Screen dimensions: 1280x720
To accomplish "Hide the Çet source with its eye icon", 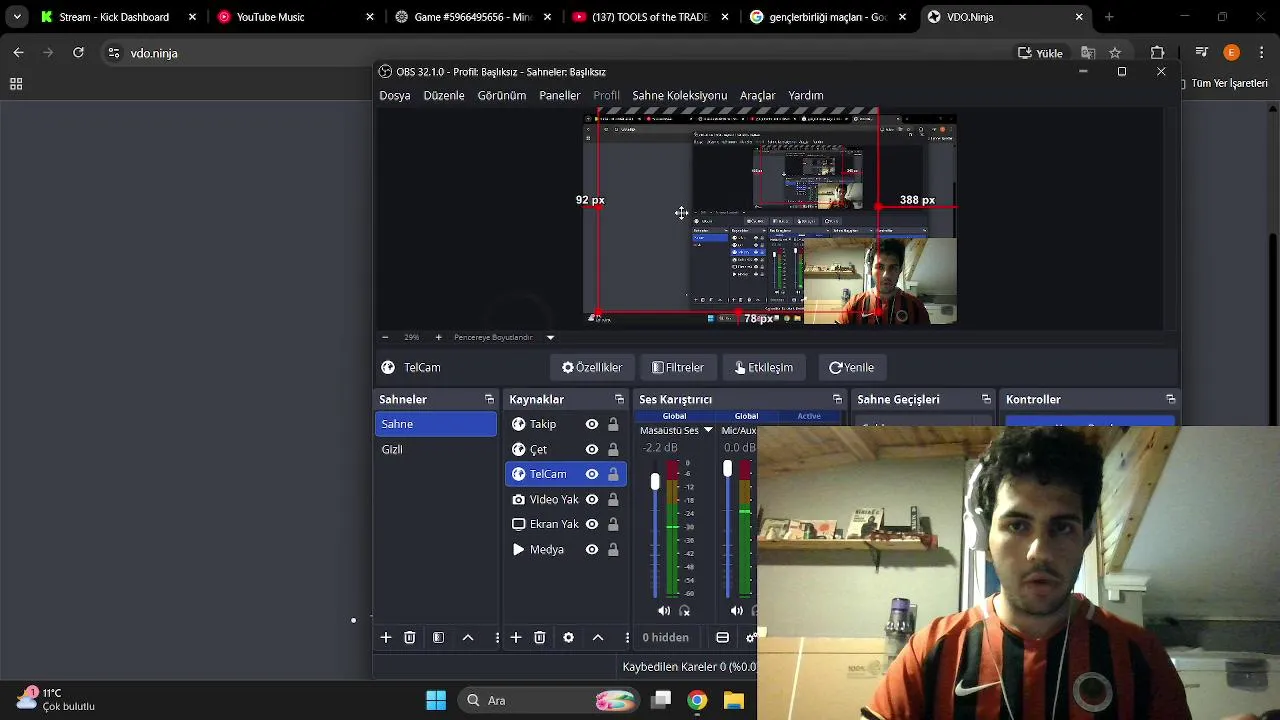I will [592, 449].
